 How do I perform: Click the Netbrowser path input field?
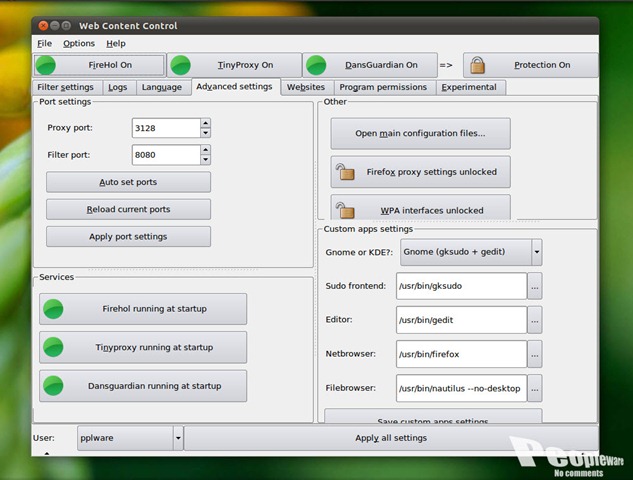(460, 353)
